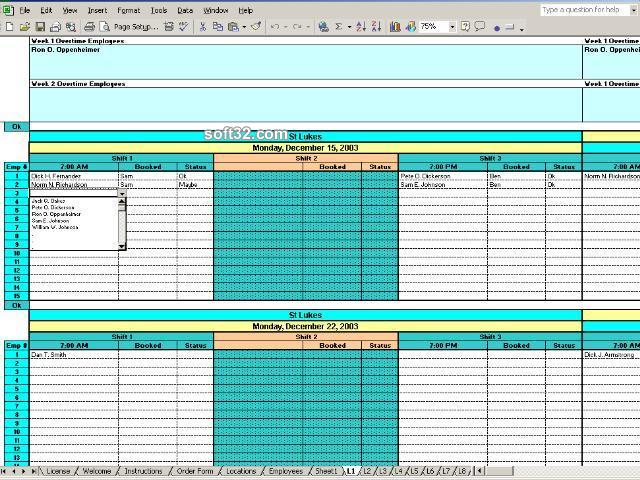Switch to the L2 sheet tab
This screenshot has width=640, height=480.
click(x=367, y=471)
